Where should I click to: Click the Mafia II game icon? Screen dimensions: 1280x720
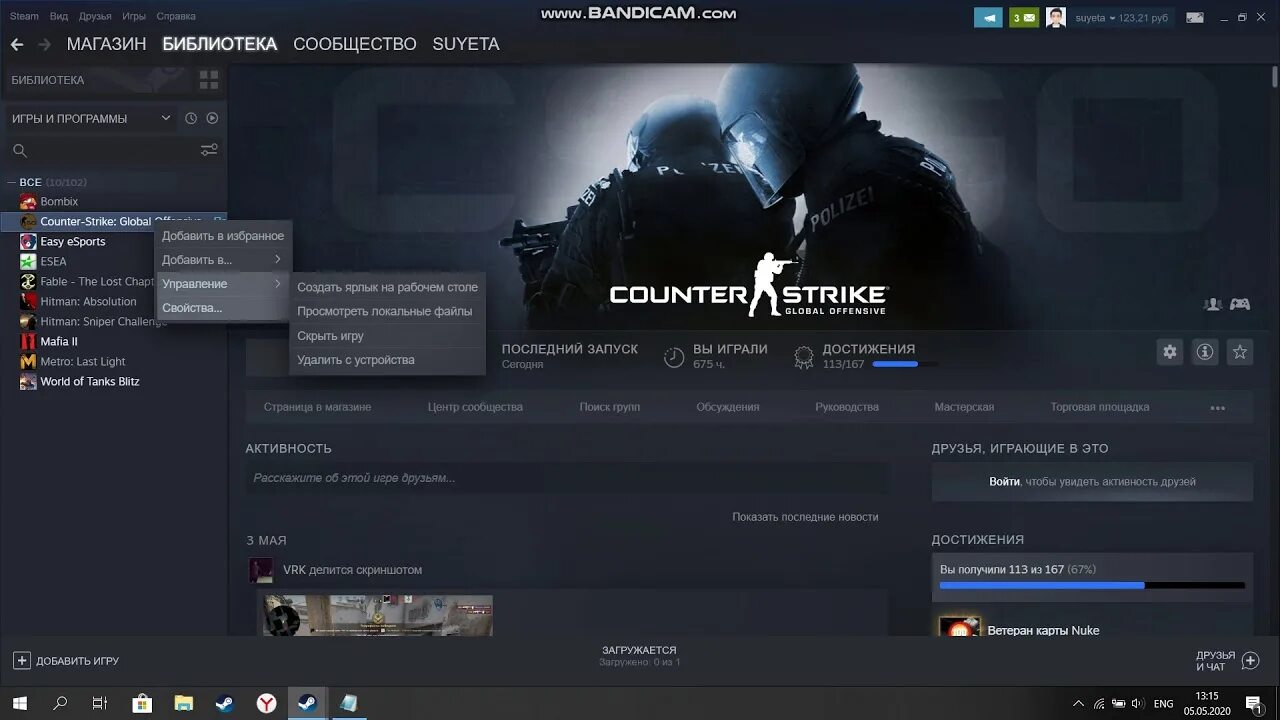tap(28, 341)
